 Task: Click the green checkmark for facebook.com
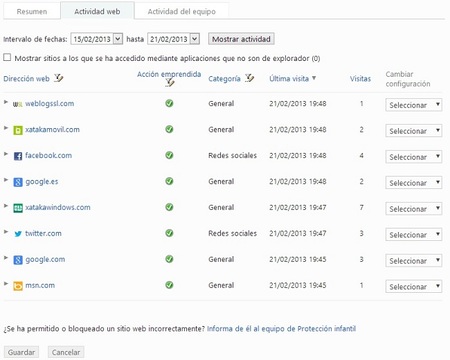point(169,155)
